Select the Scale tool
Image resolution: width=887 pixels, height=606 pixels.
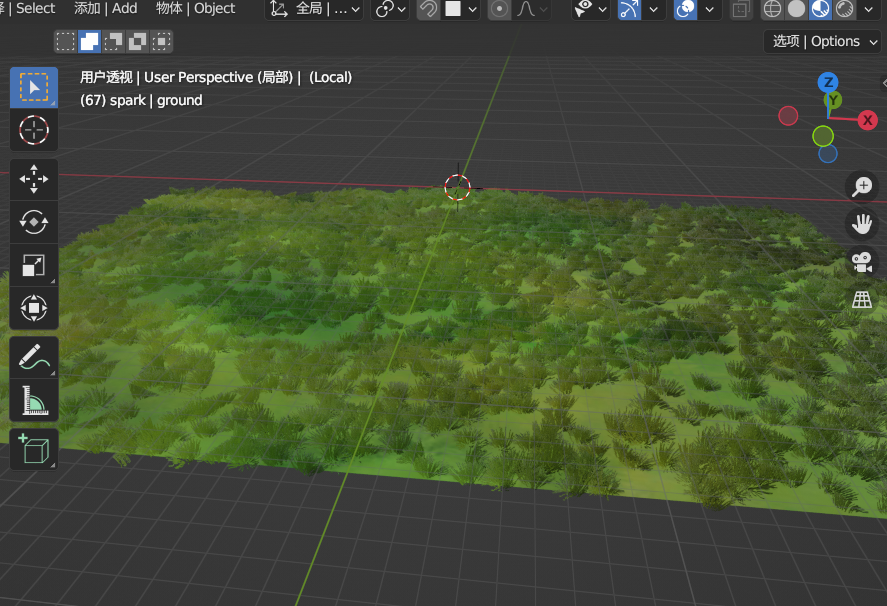34,266
